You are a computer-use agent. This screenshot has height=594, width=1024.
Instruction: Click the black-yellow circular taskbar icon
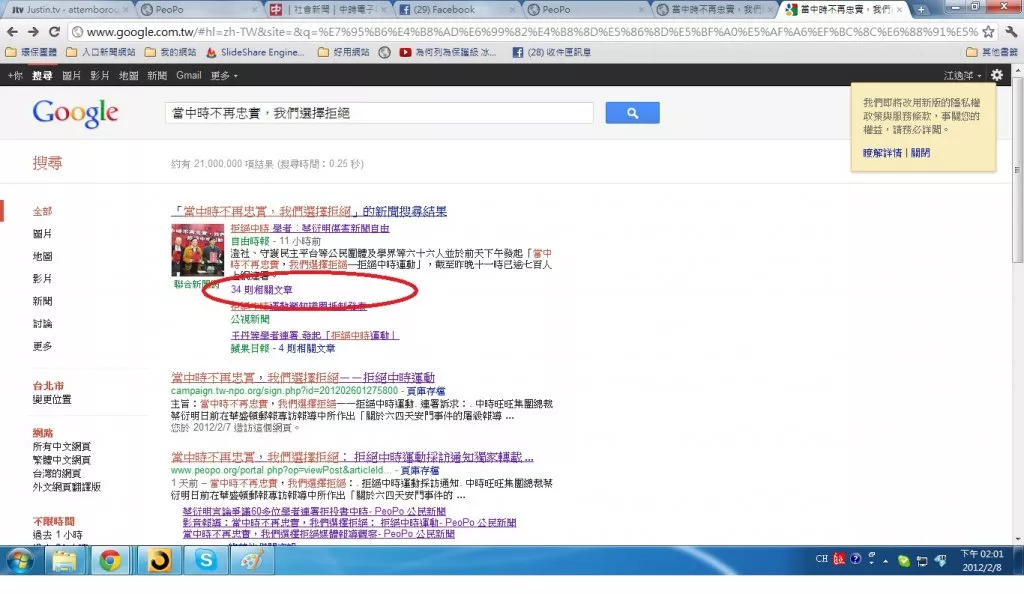click(x=159, y=560)
